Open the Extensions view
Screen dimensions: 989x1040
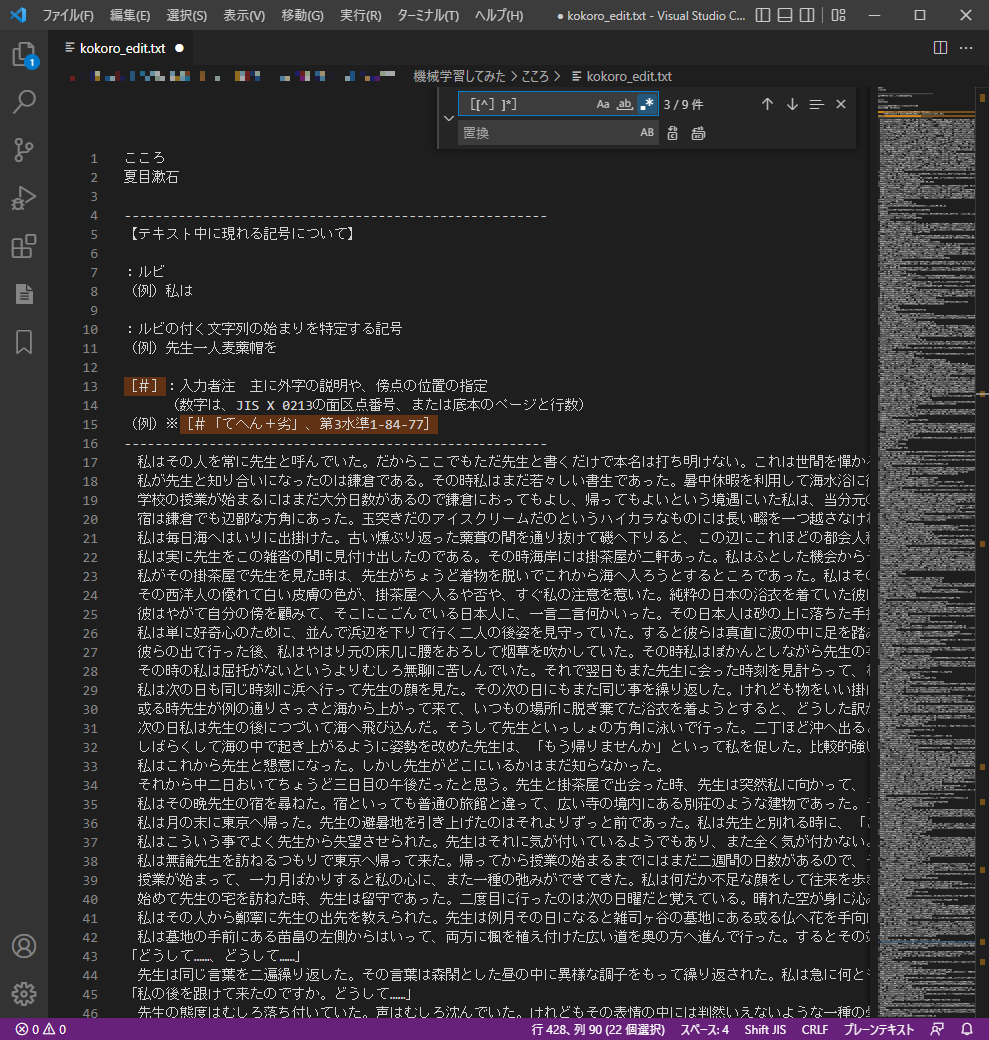(x=24, y=246)
